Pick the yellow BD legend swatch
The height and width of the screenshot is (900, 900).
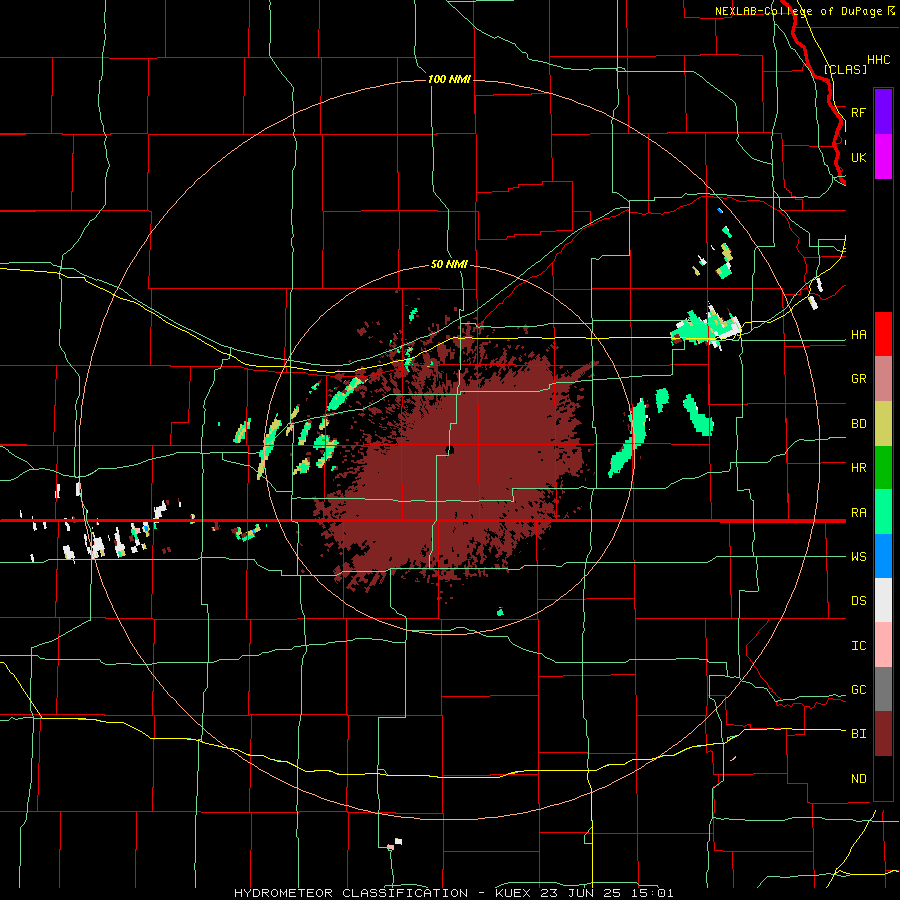pyautogui.click(x=883, y=424)
